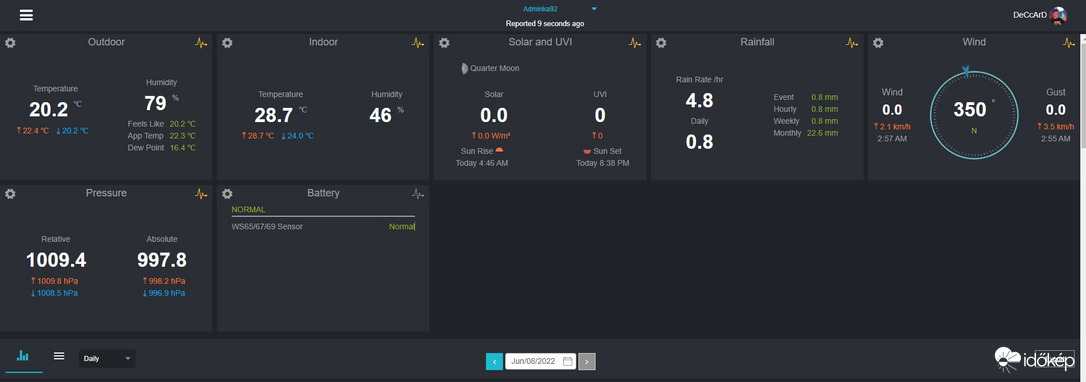Show Pressure panel graph pulse icon
Screen dimensions: 1086x382
(201, 194)
